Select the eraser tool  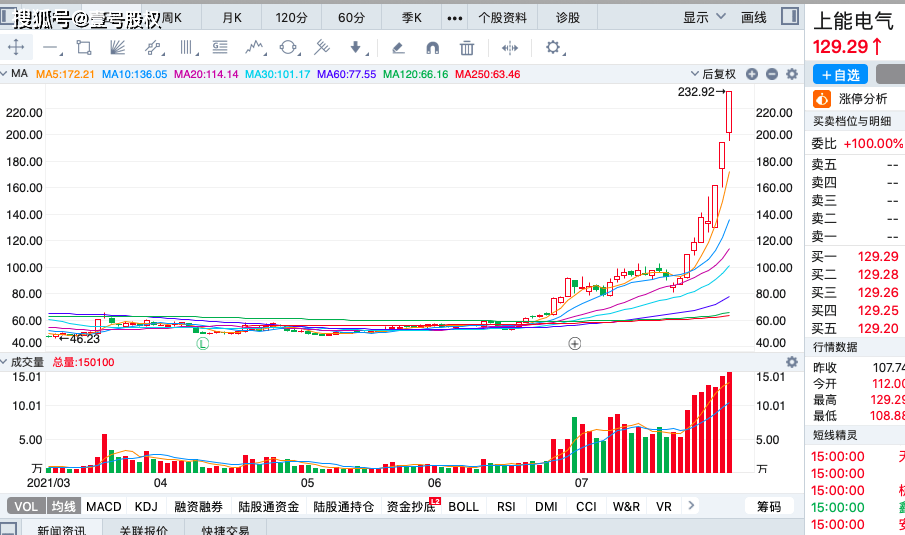tap(398, 48)
